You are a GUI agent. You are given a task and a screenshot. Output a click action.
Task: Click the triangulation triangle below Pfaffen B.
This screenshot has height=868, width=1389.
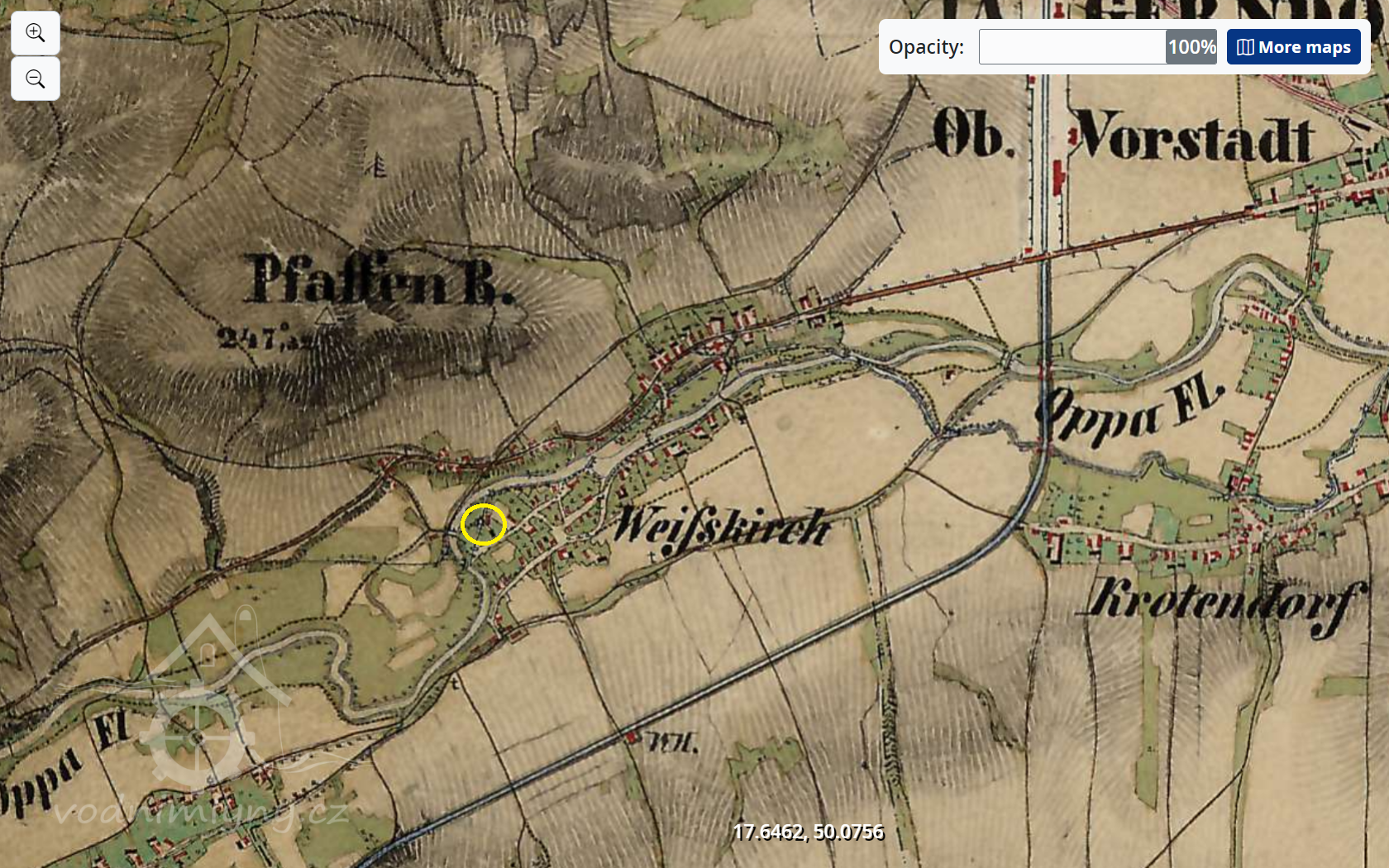click(x=328, y=317)
